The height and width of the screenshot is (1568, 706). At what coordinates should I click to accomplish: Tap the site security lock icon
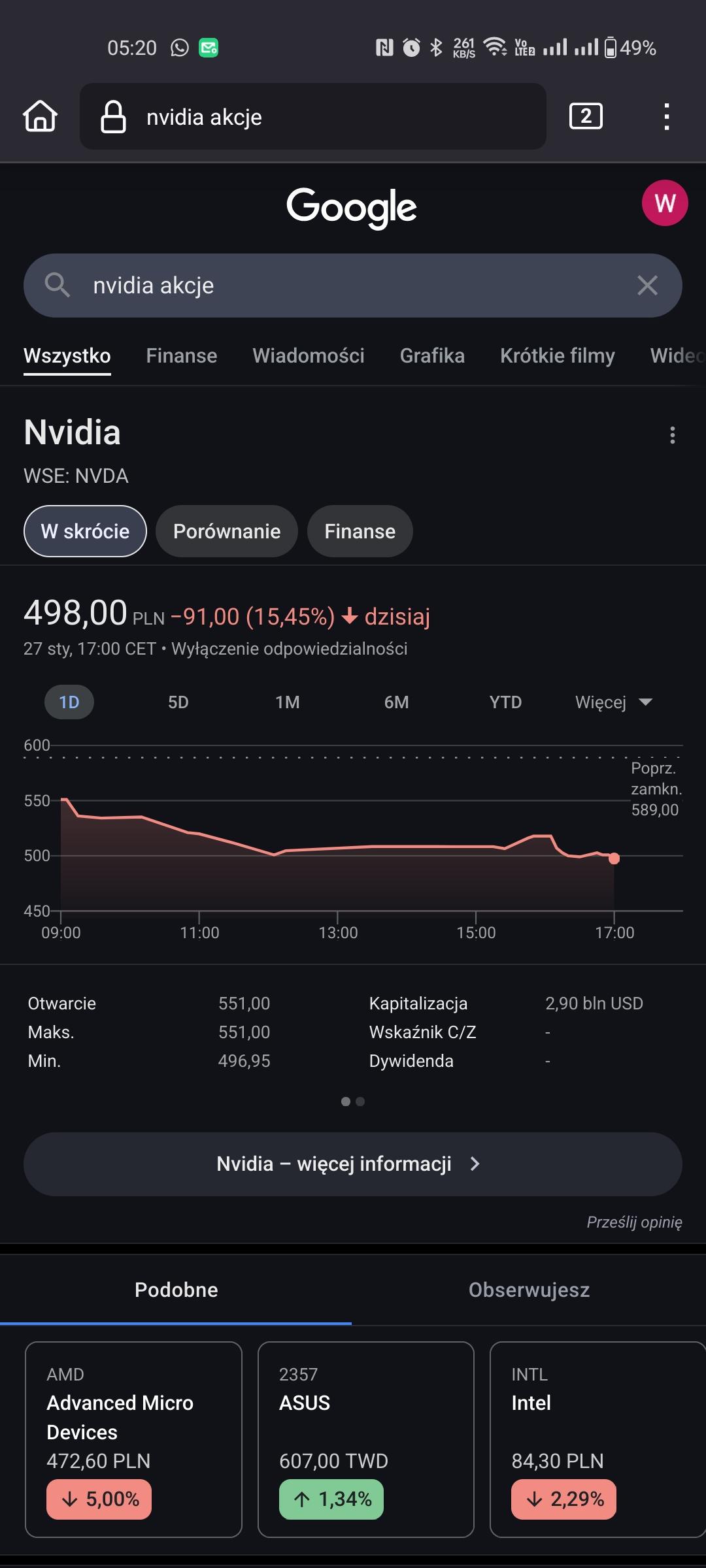(x=113, y=117)
